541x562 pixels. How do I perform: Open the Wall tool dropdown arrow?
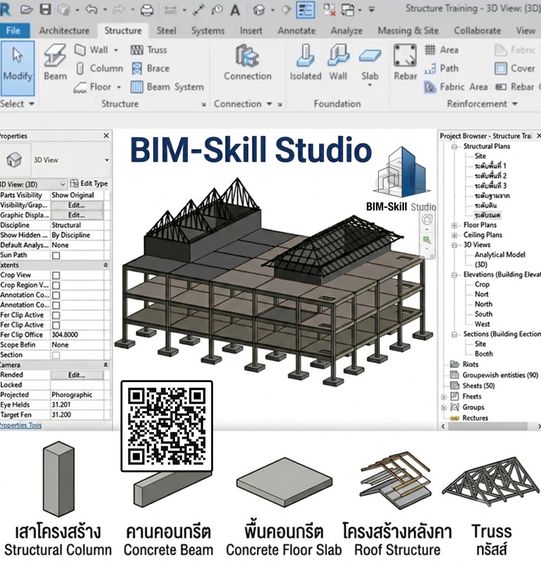pos(116,50)
